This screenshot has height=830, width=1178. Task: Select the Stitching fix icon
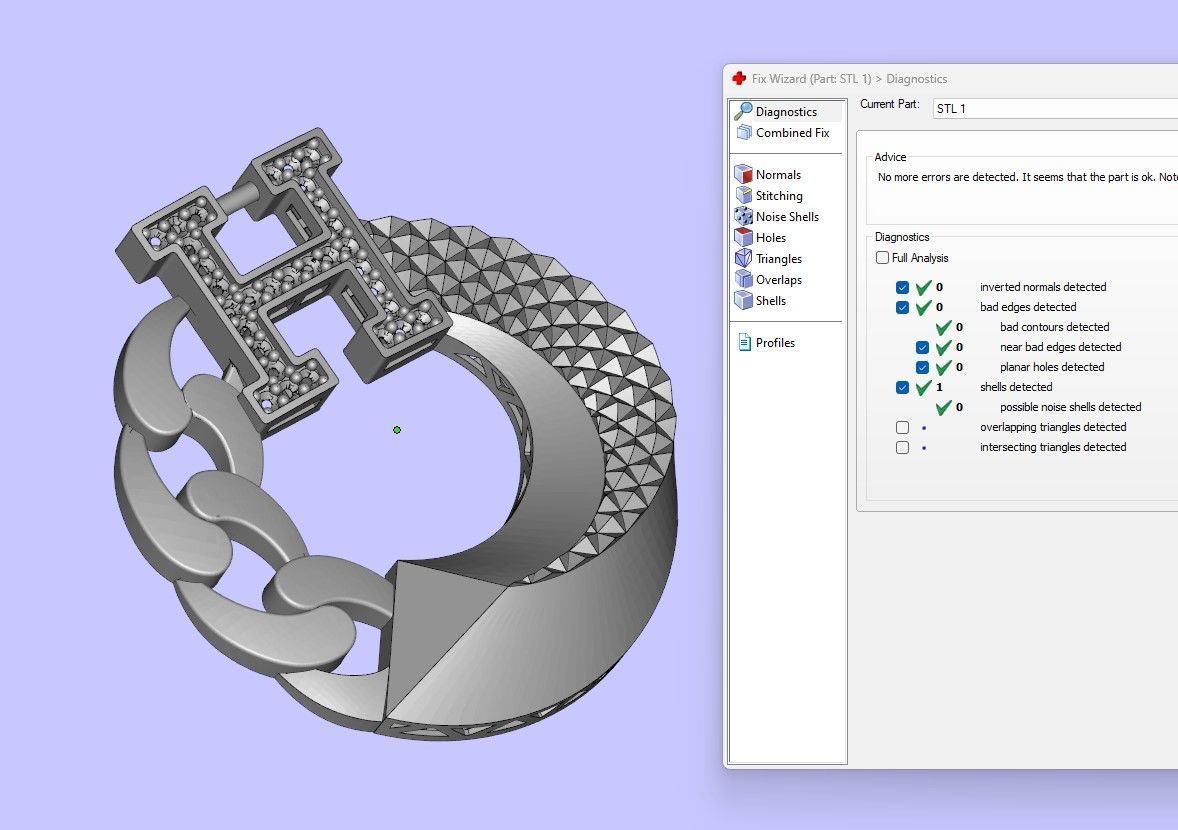(743, 195)
